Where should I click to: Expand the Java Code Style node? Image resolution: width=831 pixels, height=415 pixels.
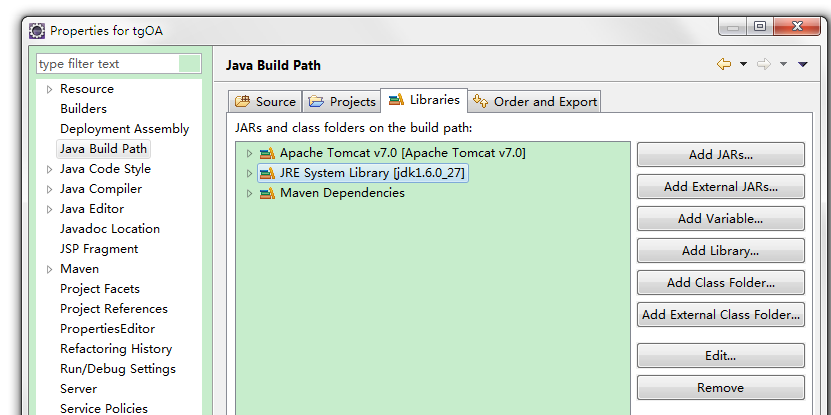[x=50, y=170]
